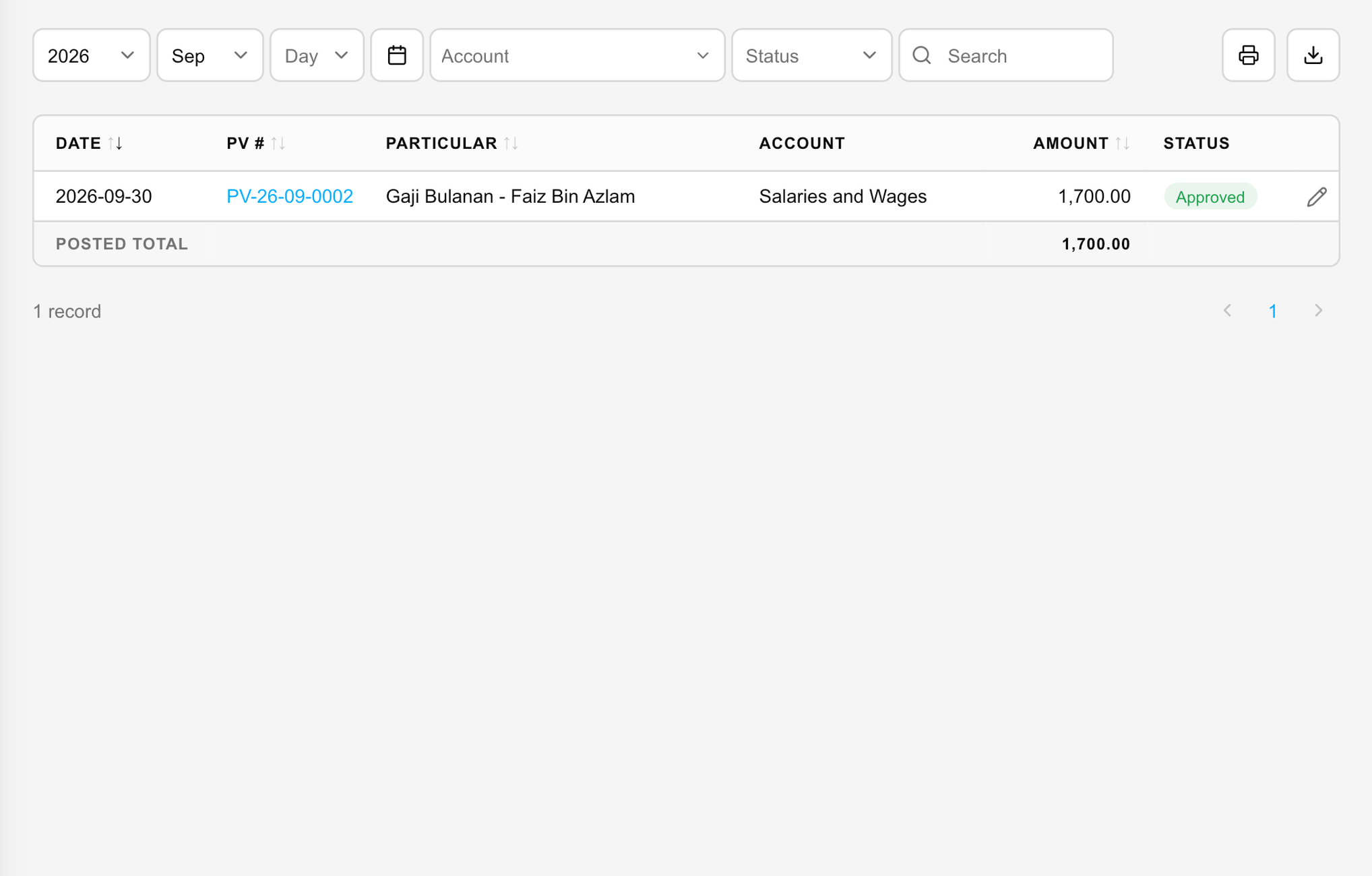Open the Sep month dropdown
The image size is (1372, 876).
210,55
